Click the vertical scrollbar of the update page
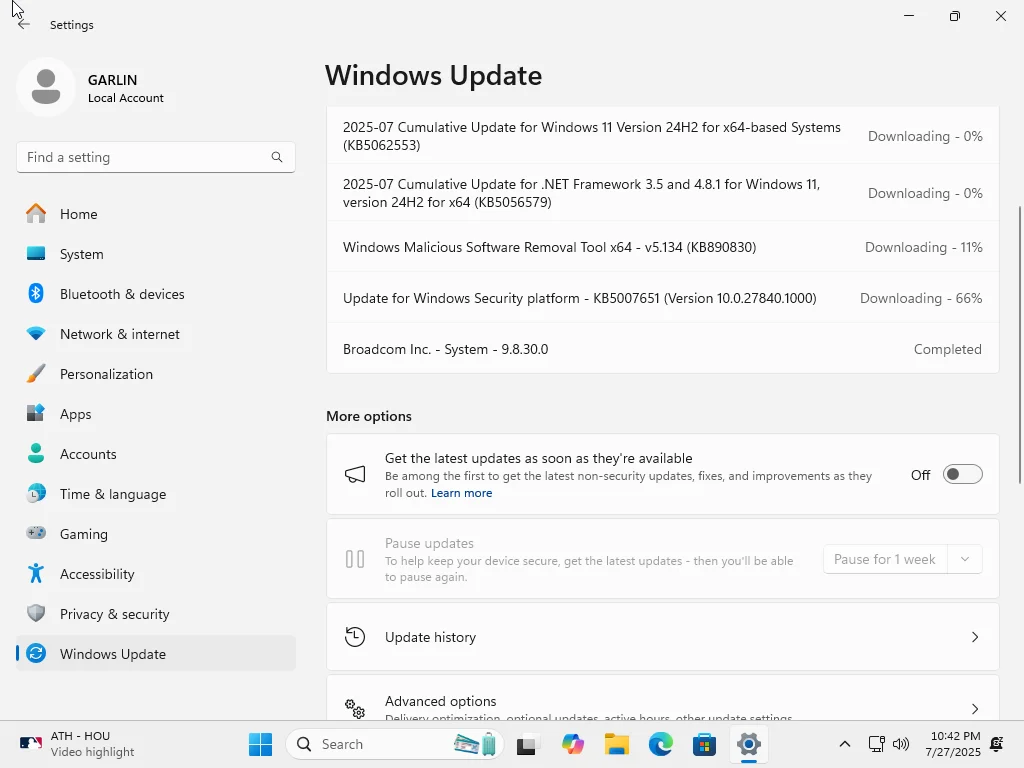1024x768 pixels. 1019,345
